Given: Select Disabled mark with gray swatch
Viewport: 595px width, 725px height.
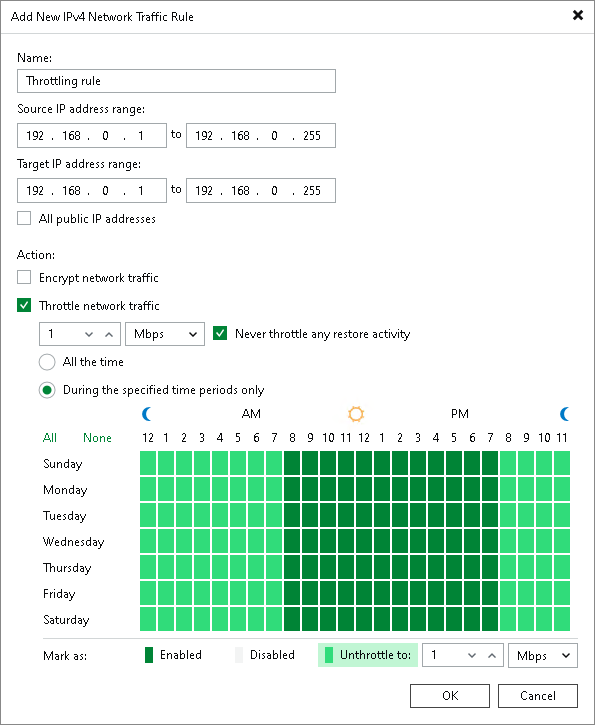Looking at the screenshot, I should pos(265,655).
